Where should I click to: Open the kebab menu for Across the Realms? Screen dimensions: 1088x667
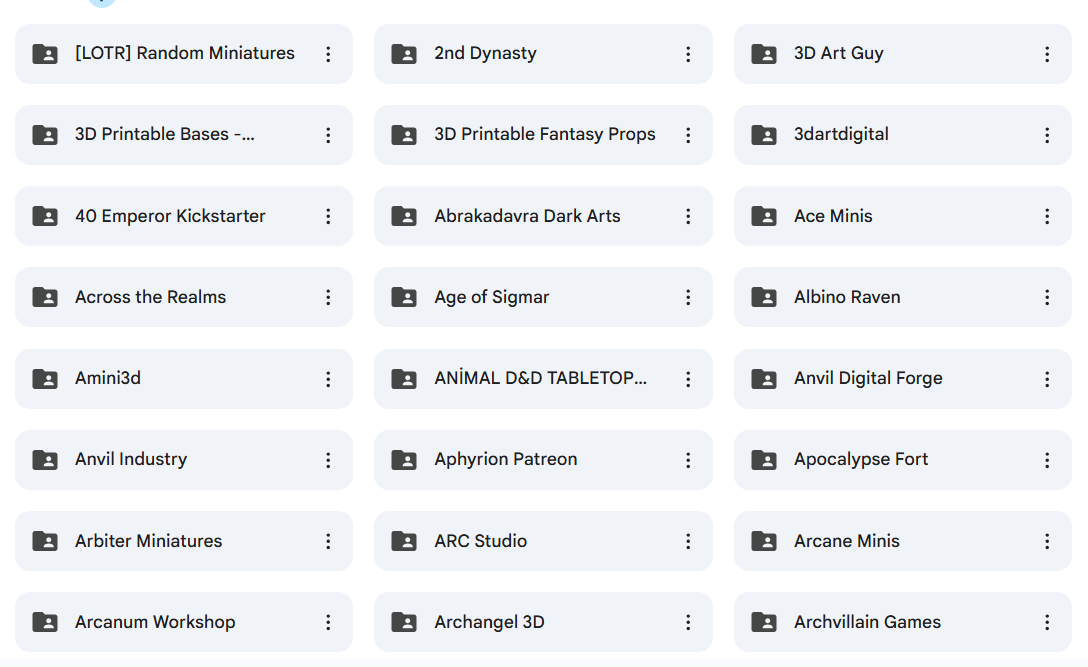[x=328, y=298]
